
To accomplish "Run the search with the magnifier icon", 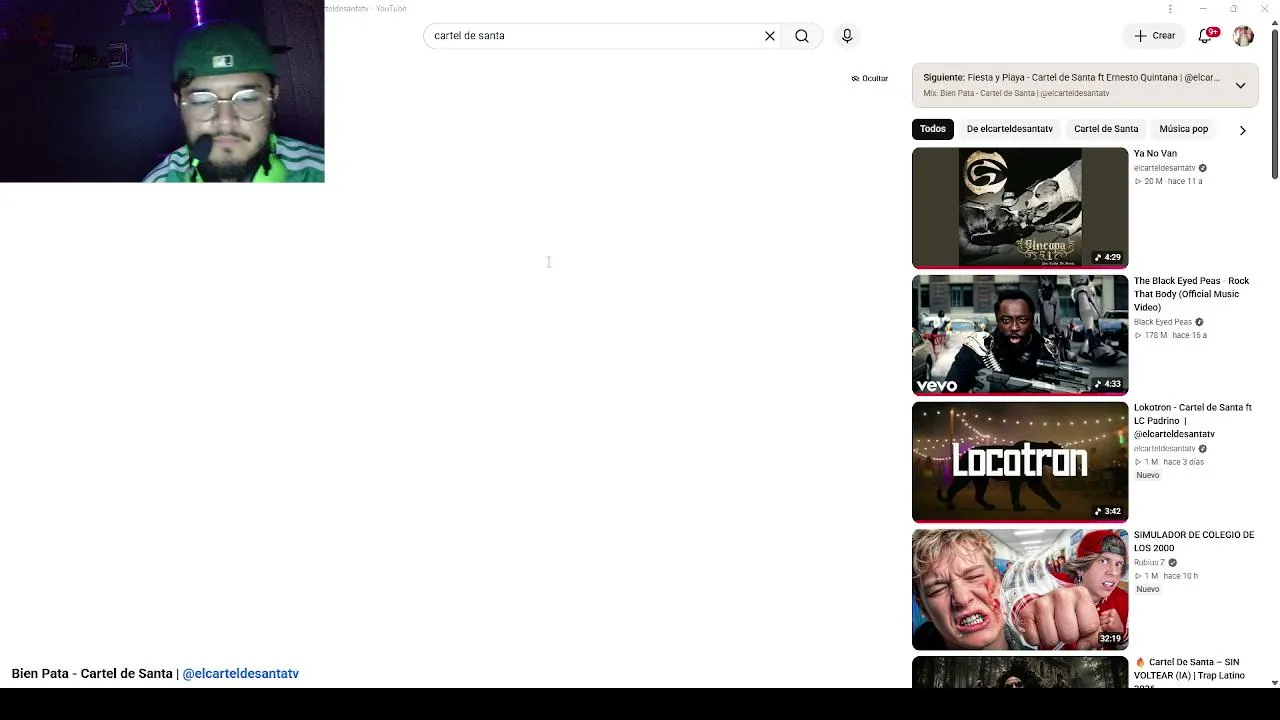I will click(x=802, y=36).
